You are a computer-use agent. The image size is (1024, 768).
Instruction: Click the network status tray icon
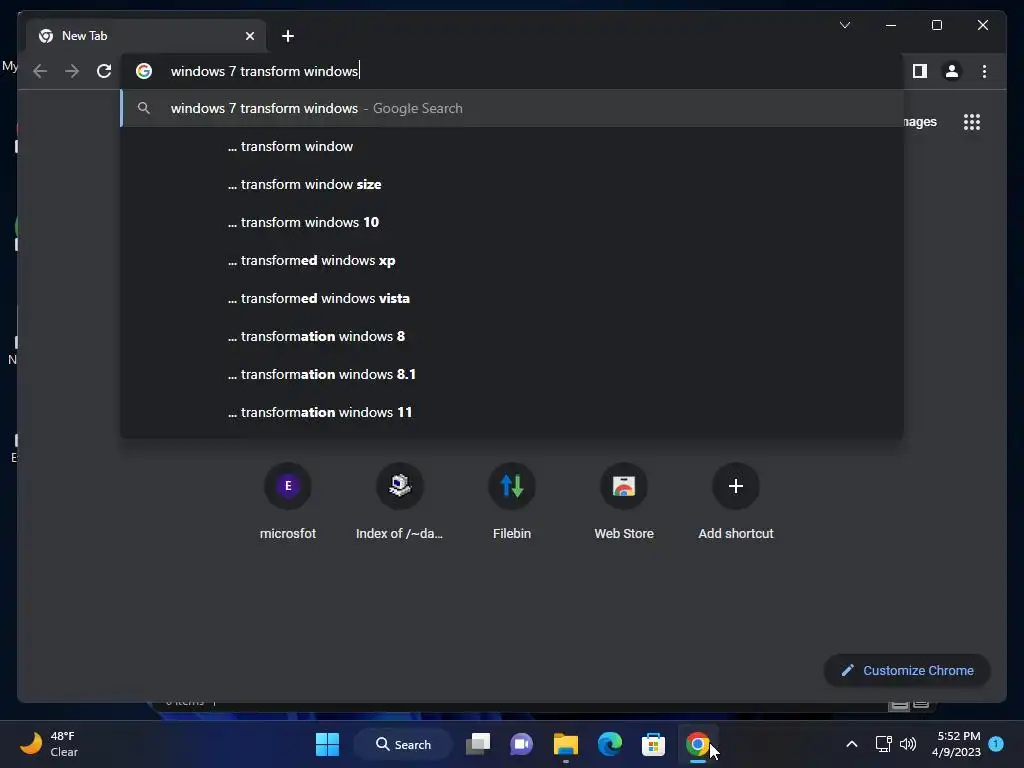pos(884,744)
